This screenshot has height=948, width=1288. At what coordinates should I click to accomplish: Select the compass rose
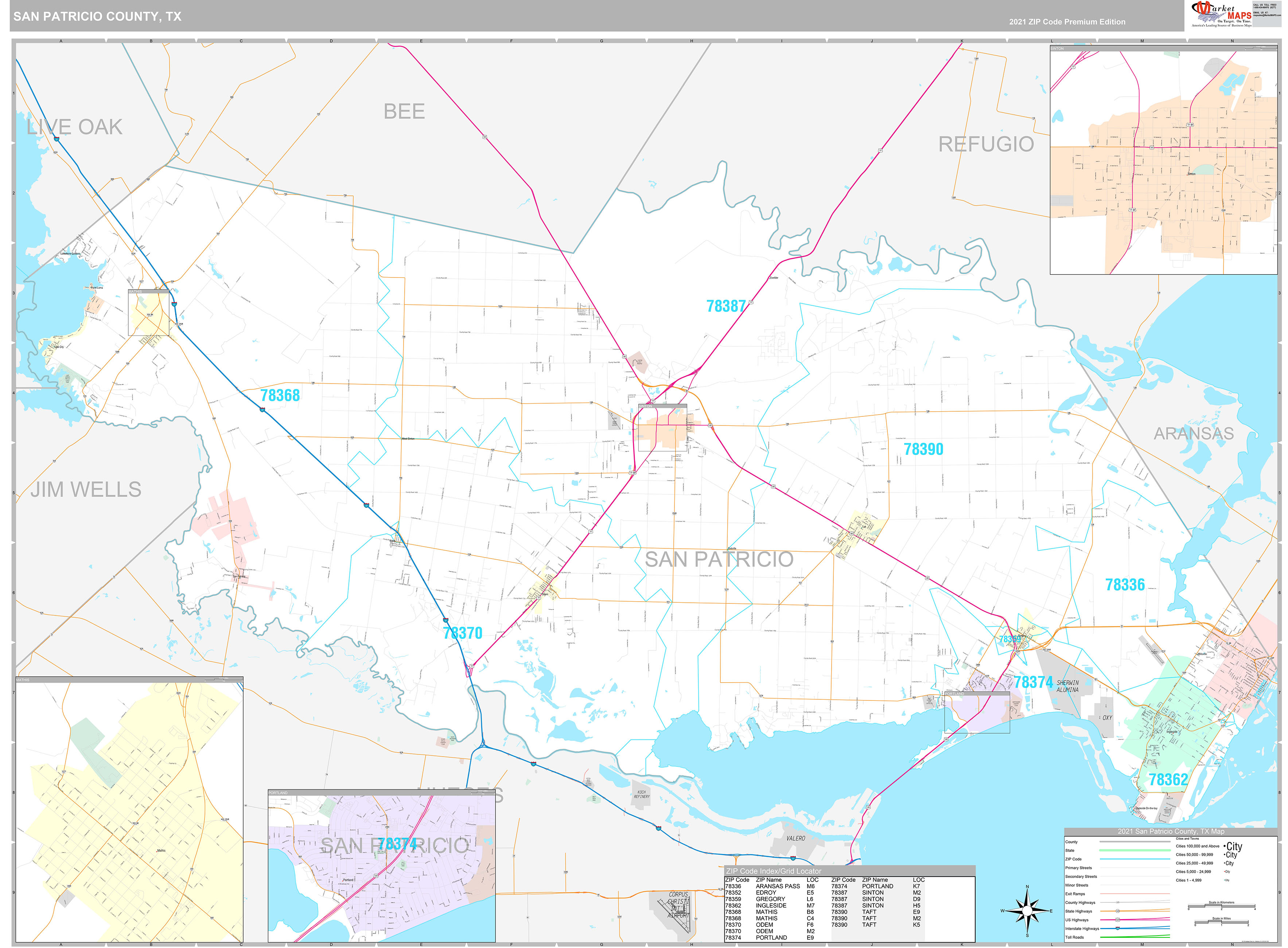click(x=1028, y=911)
